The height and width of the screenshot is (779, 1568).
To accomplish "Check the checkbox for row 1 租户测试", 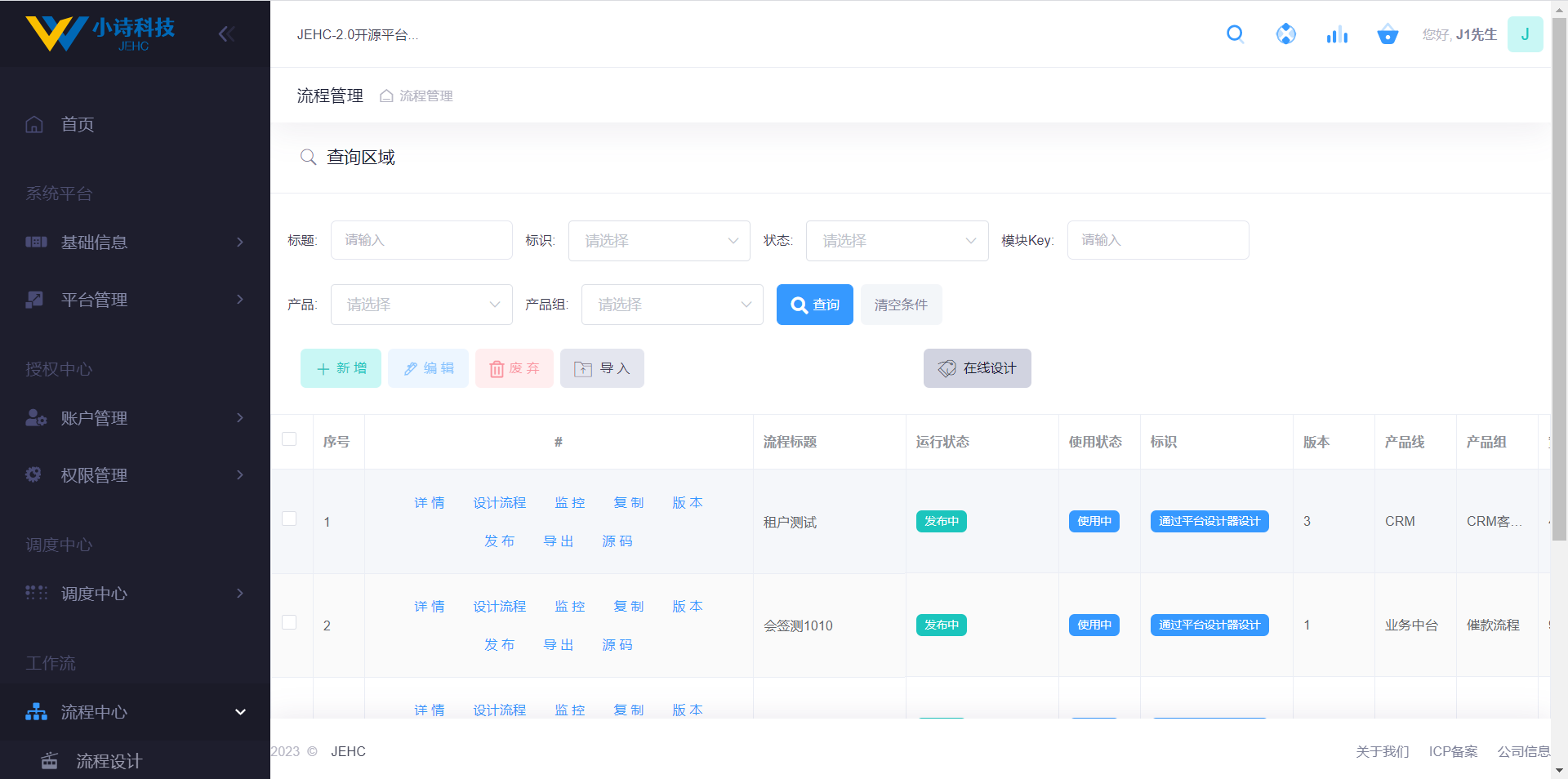I will point(289,519).
